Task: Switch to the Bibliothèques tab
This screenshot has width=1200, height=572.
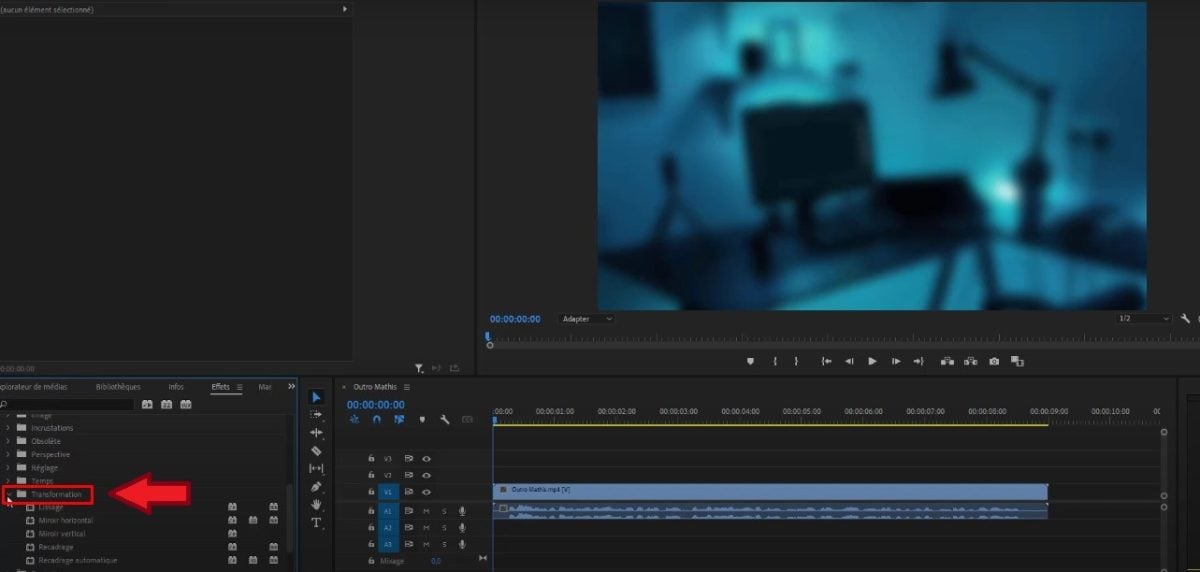Action: coord(118,387)
